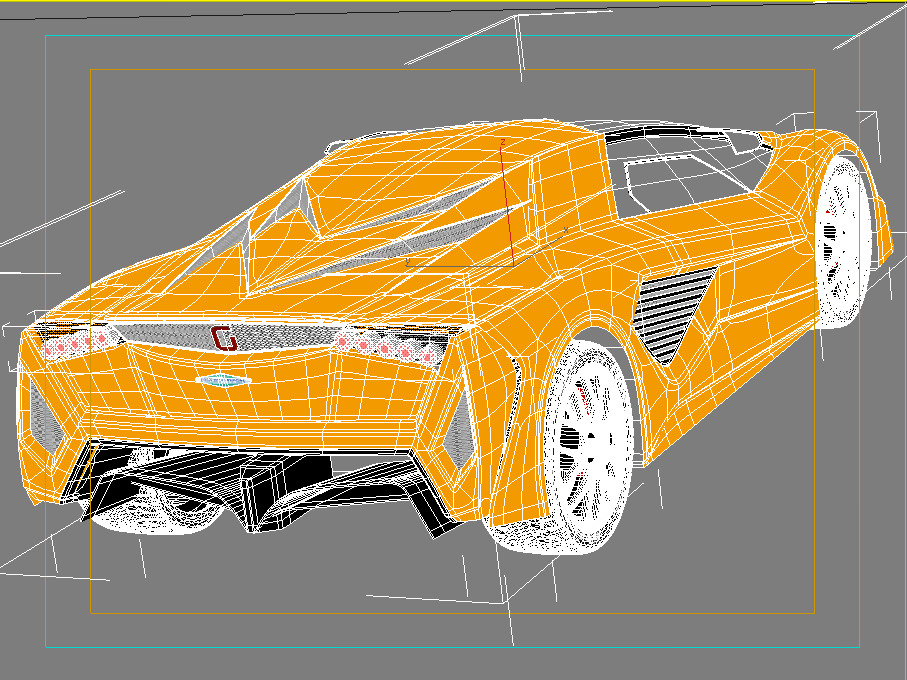Click the X axis label of the gizmo
Screen dimensions: 907x680
point(566,230)
